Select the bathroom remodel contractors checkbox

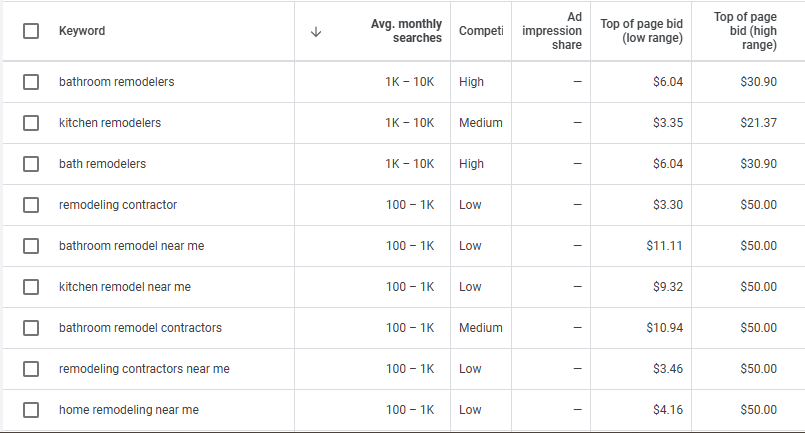point(31,328)
